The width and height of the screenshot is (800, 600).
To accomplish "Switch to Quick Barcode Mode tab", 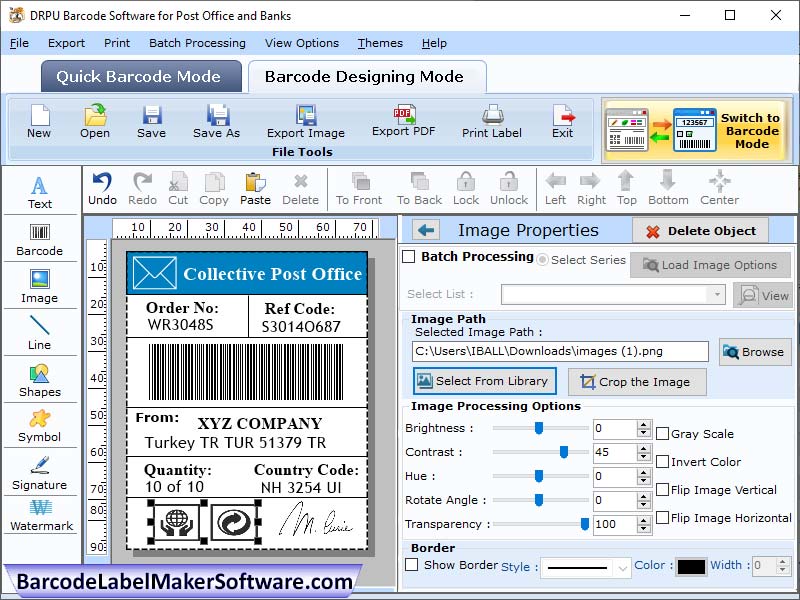I will [140, 76].
